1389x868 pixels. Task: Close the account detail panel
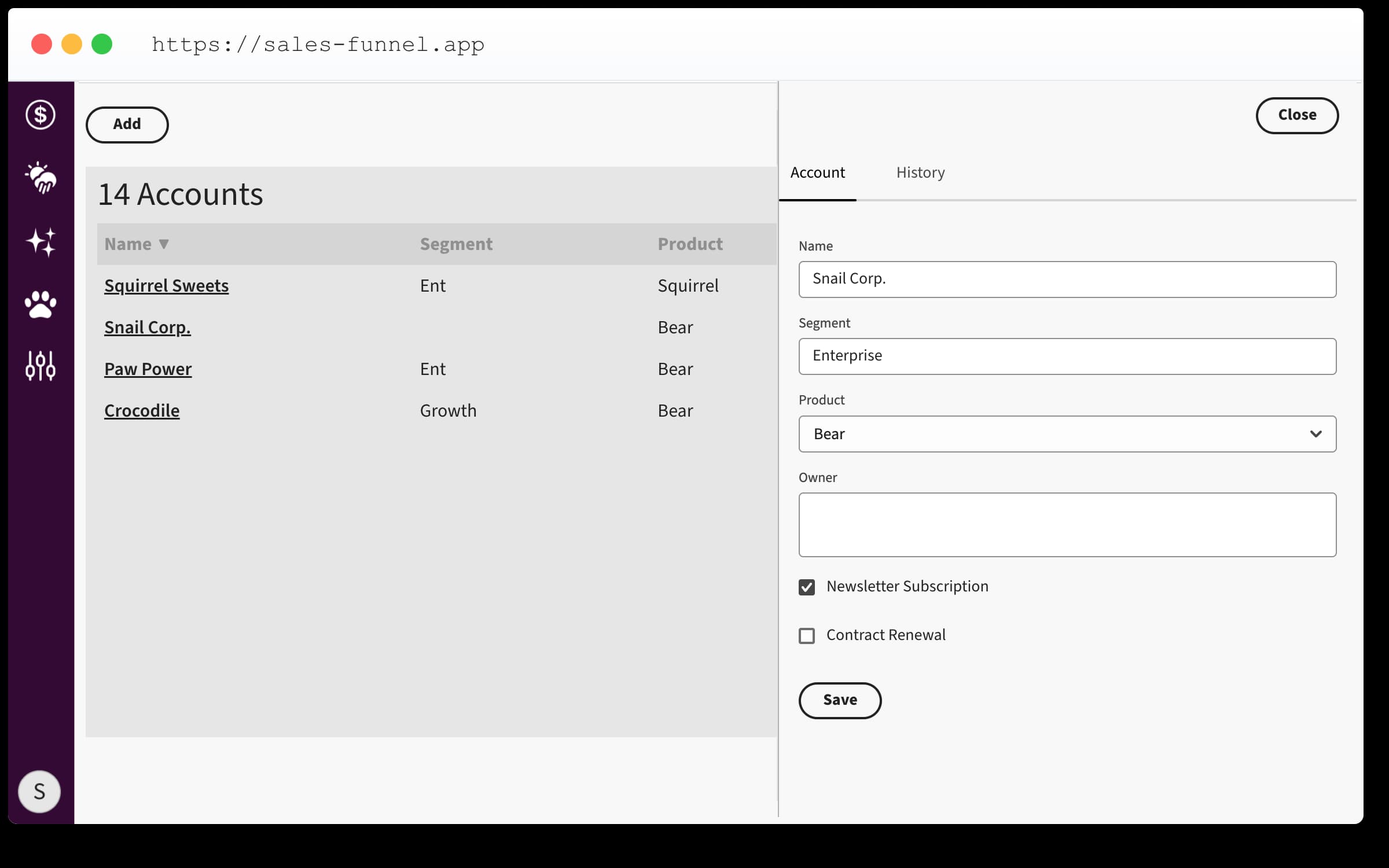[x=1297, y=115]
